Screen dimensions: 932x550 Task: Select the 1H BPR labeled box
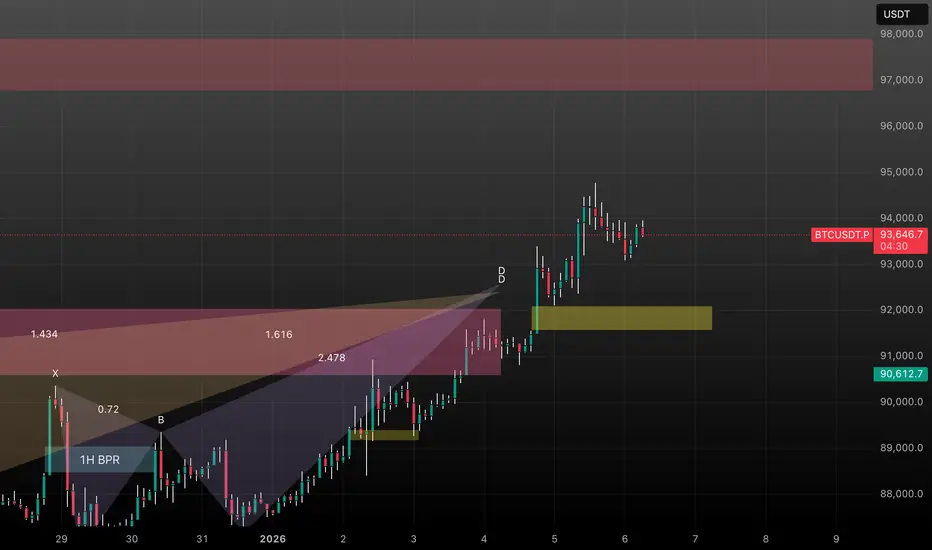coord(100,460)
